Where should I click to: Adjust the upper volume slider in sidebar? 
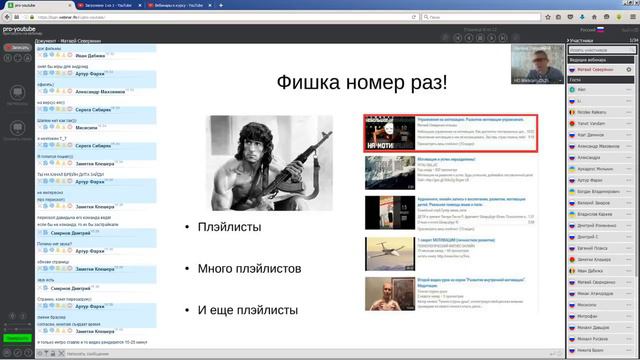(18, 324)
